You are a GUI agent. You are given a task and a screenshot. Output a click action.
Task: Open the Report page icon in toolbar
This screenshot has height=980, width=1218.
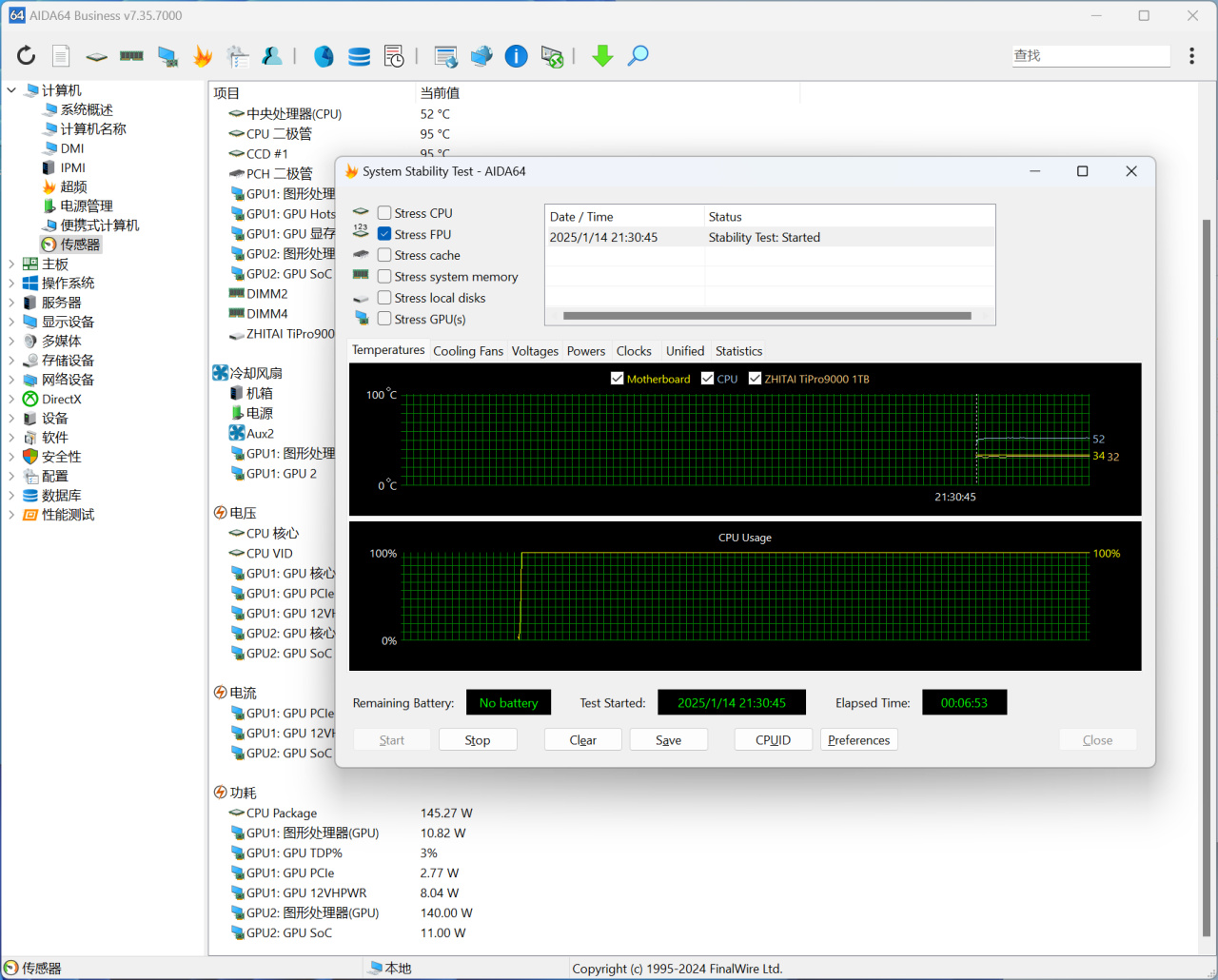(61, 56)
